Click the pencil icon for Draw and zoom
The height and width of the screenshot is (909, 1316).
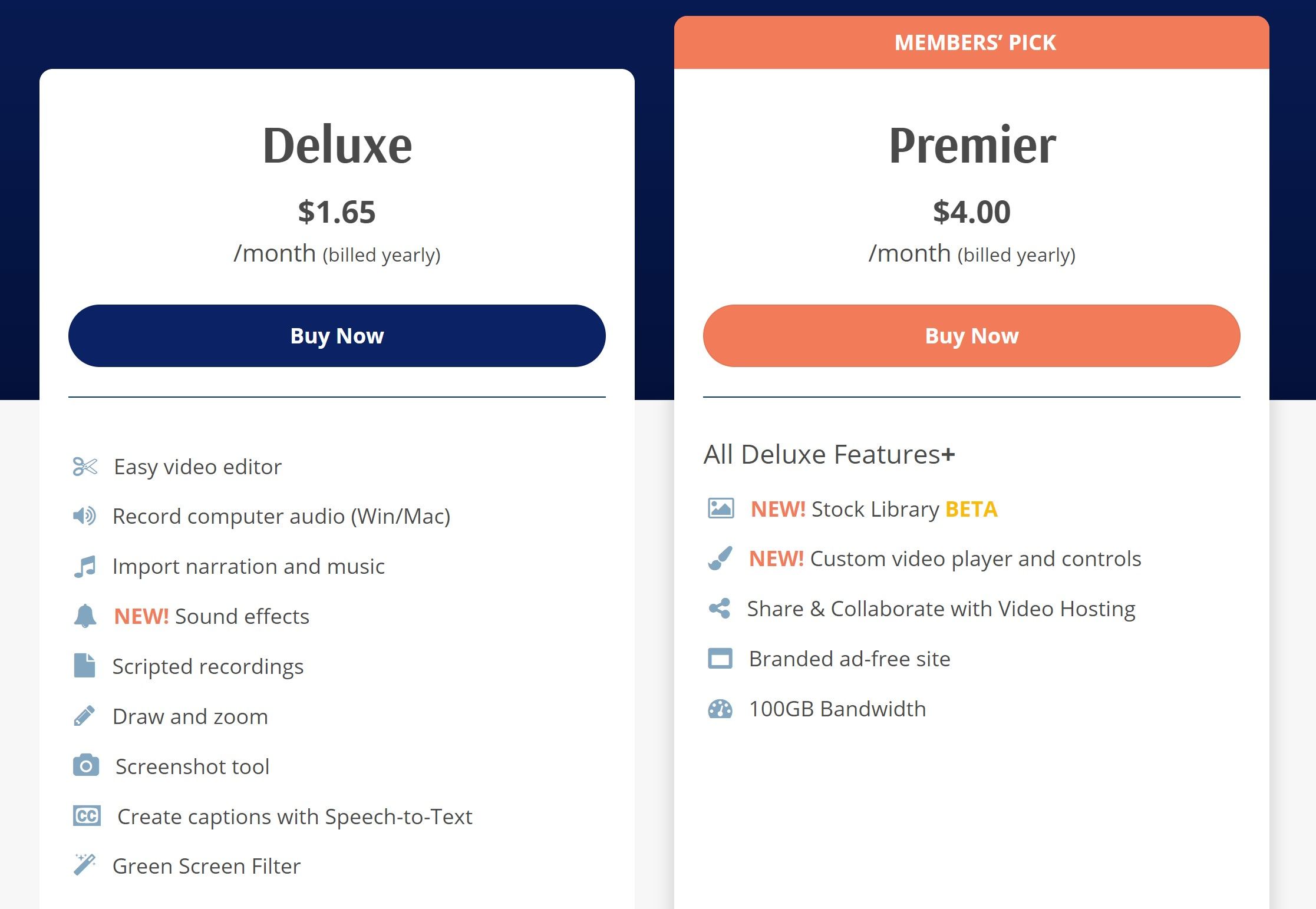coord(84,716)
